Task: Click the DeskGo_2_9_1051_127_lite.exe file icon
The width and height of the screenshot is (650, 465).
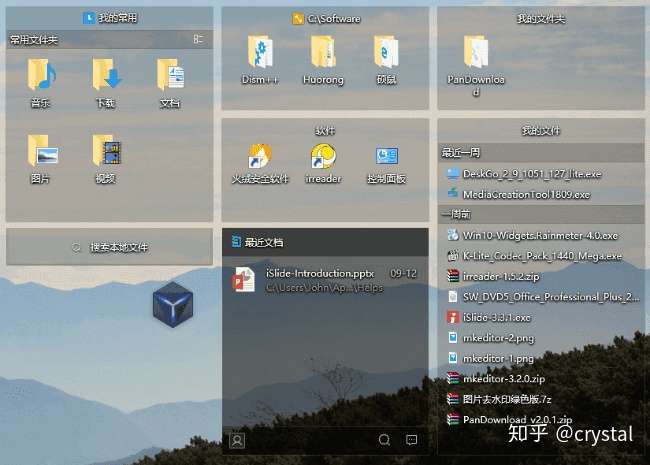Action: coord(453,174)
